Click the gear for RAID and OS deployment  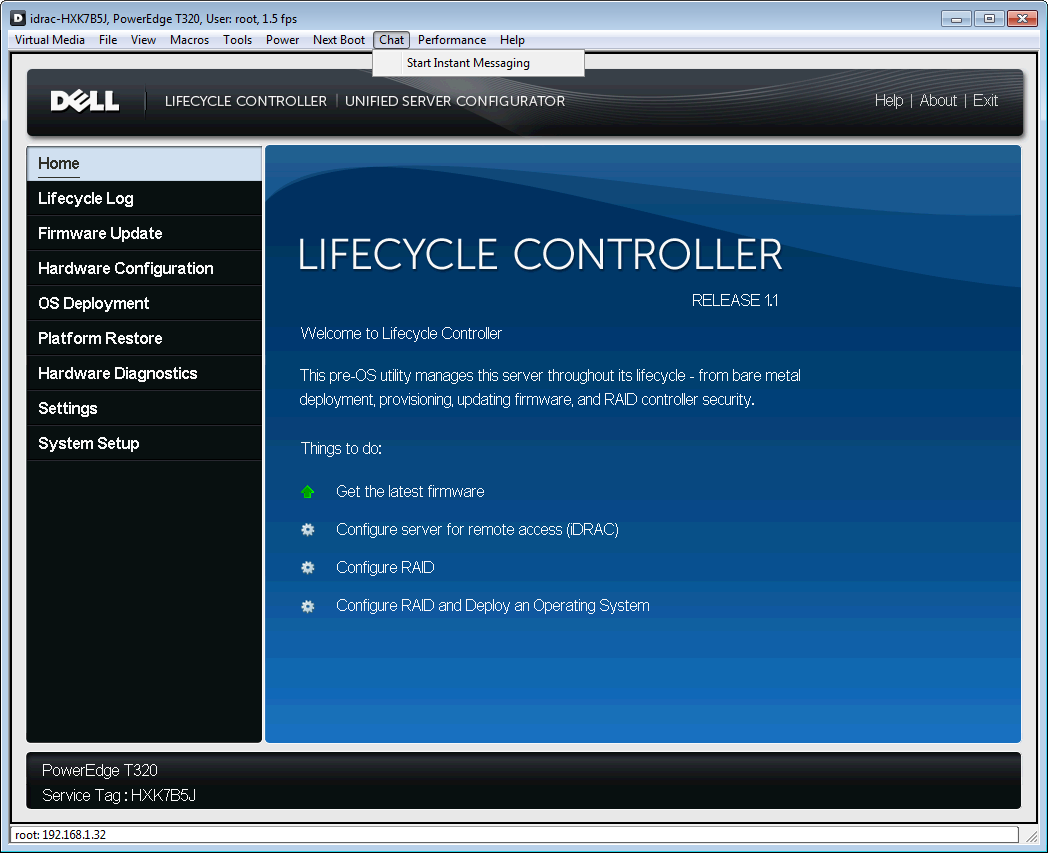point(308,606)
